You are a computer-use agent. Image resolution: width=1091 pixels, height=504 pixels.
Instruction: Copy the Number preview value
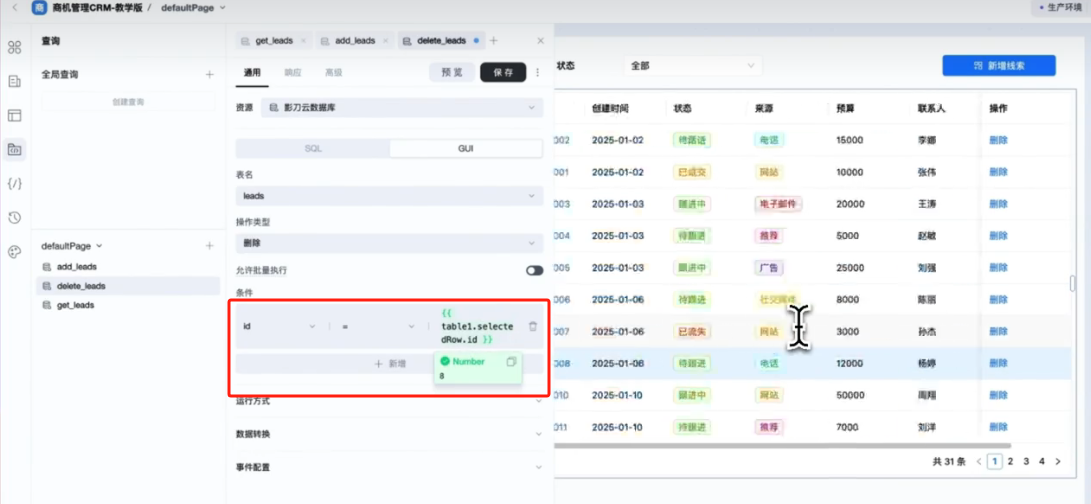(x=511, y=361)
